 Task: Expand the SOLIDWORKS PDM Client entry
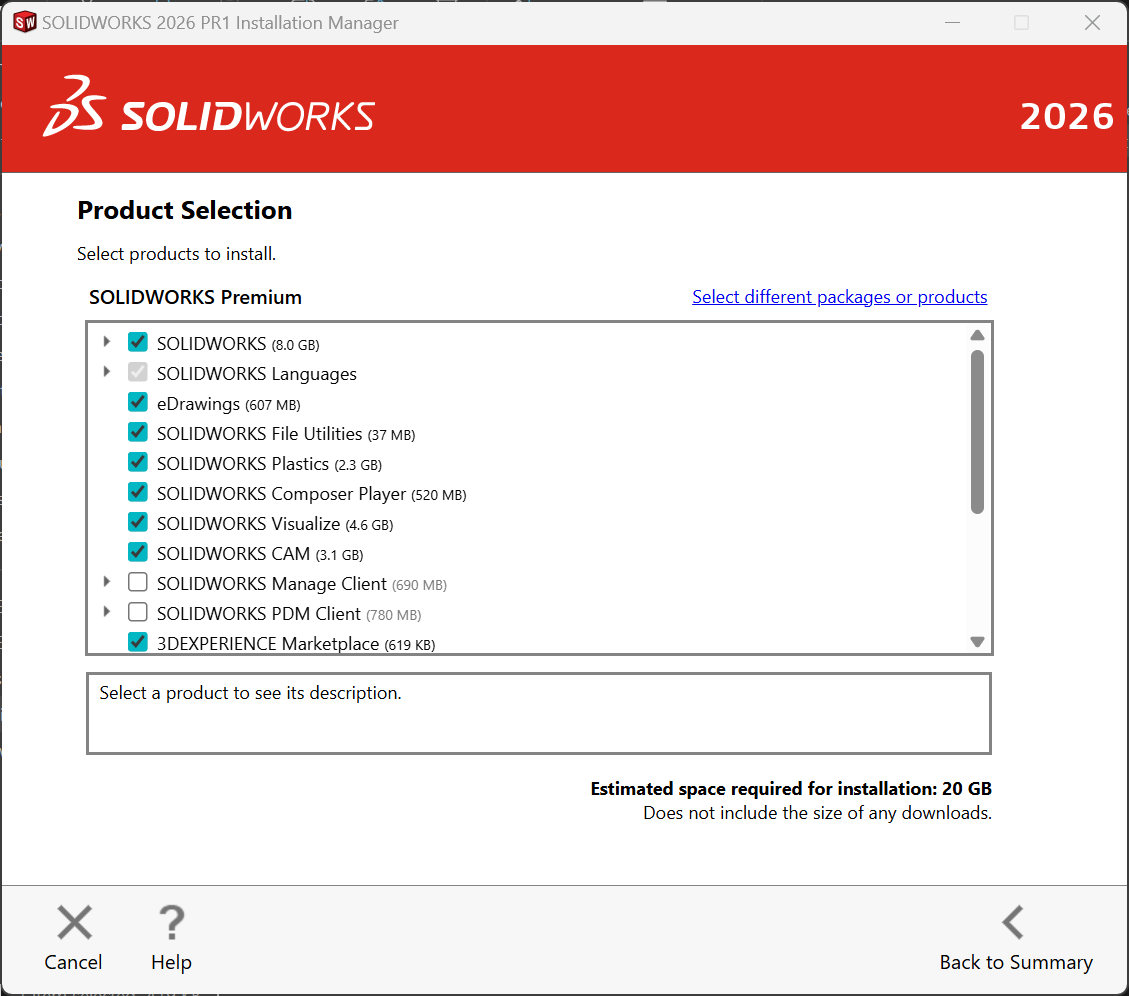(x=106, y=611)
